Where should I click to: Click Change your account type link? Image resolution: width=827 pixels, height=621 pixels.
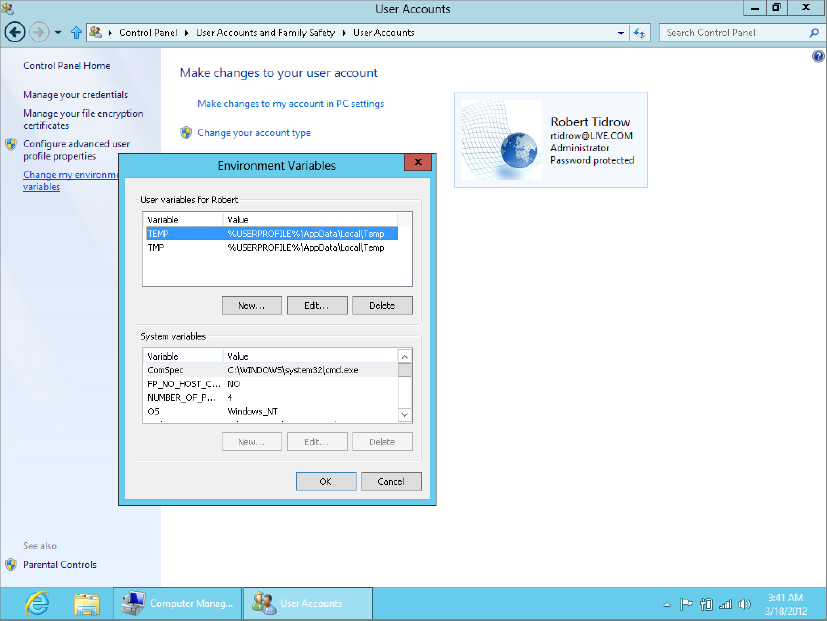click(x=256, y=130)
